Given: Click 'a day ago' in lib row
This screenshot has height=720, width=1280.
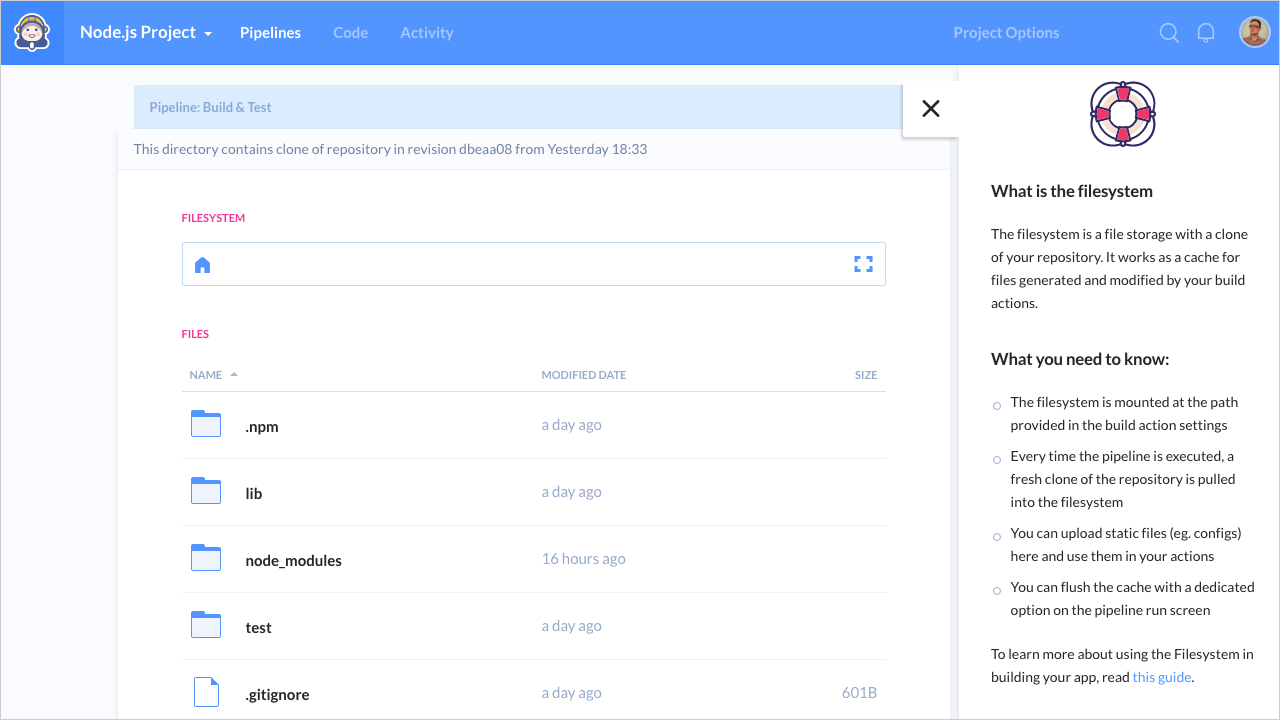Looking at the screenshot, I should 571,491.
